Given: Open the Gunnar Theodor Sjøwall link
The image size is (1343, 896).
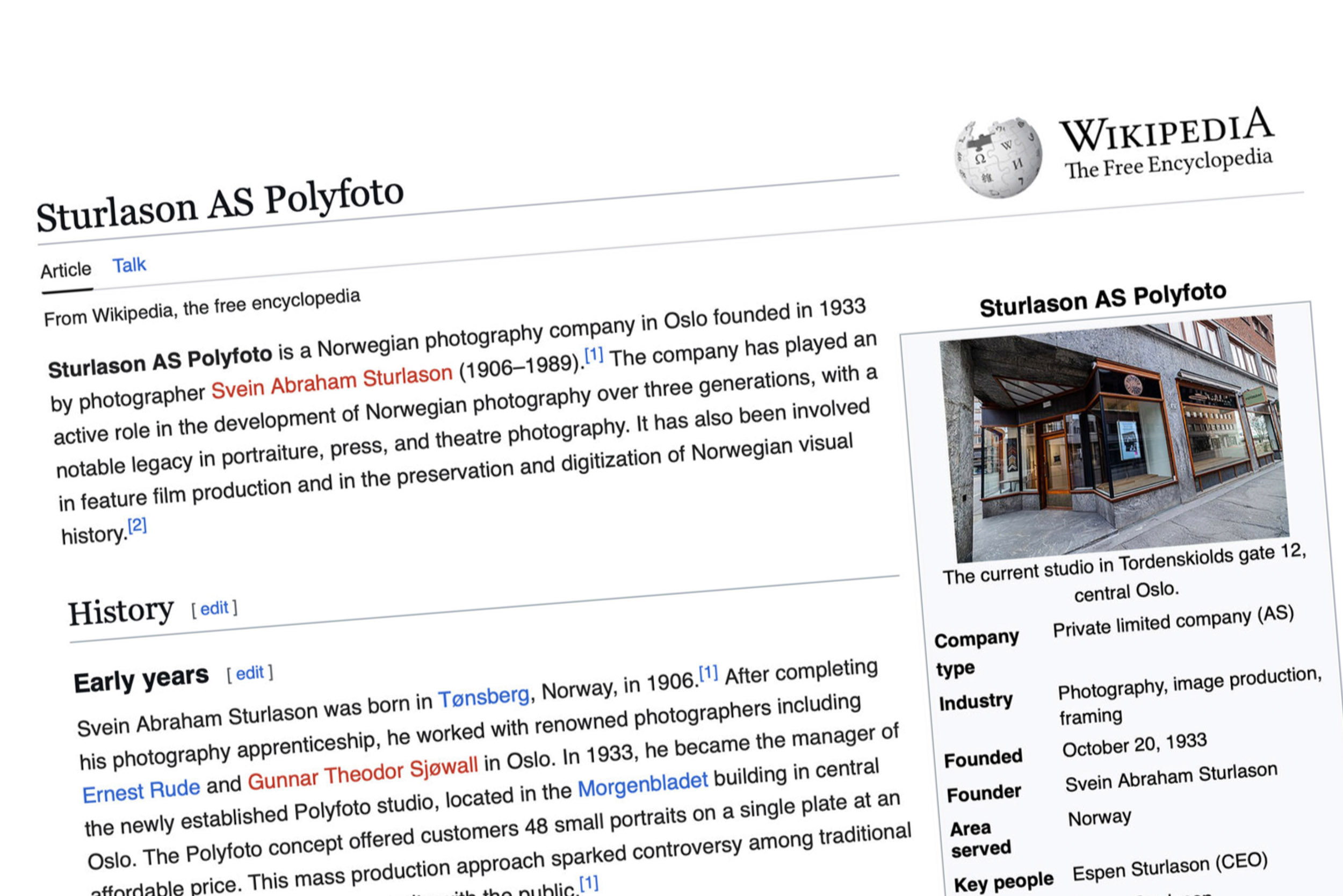Looking at the screenshot, I should (363, 773).
